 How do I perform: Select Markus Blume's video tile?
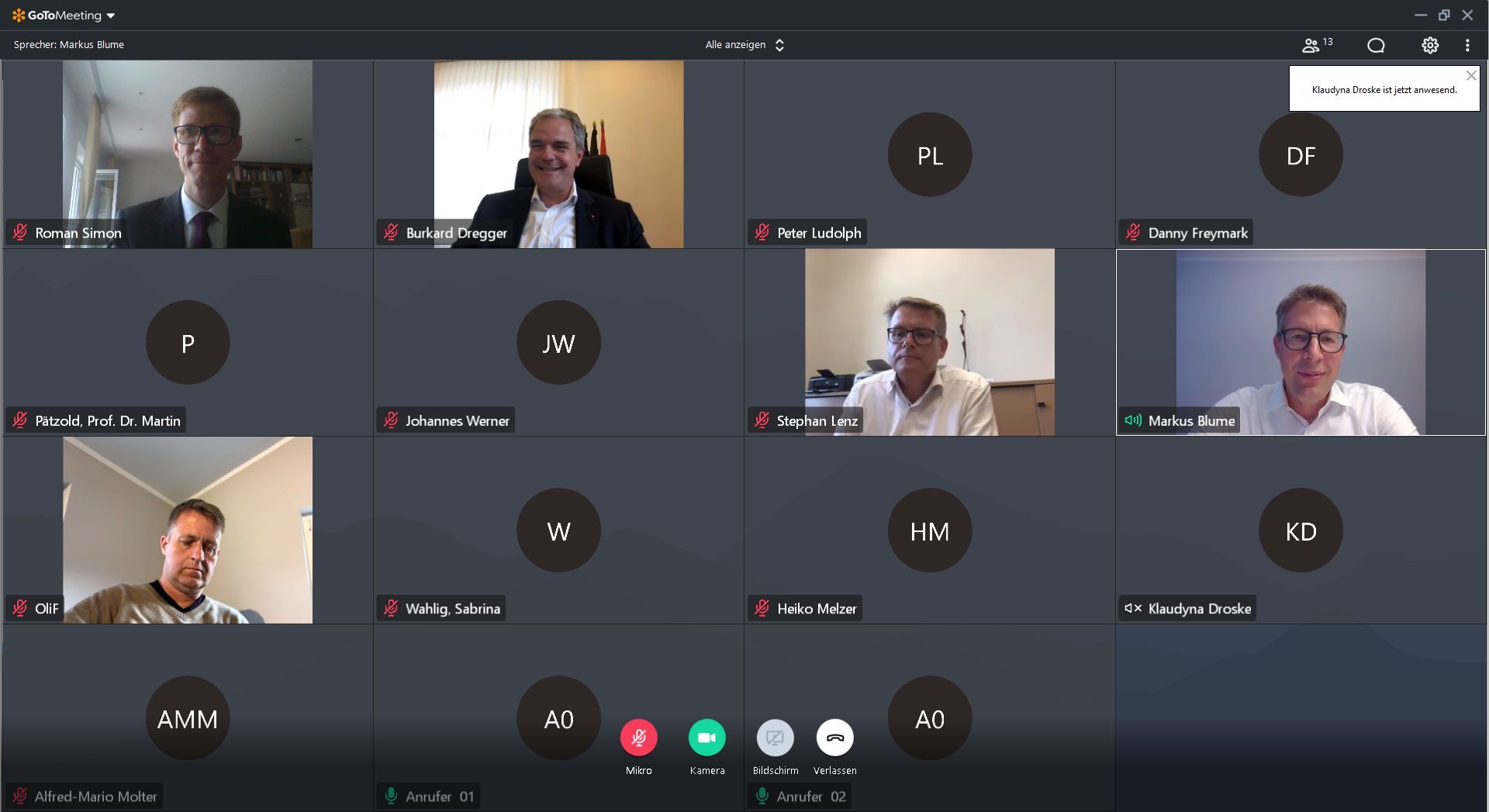tap(1301, 342)
